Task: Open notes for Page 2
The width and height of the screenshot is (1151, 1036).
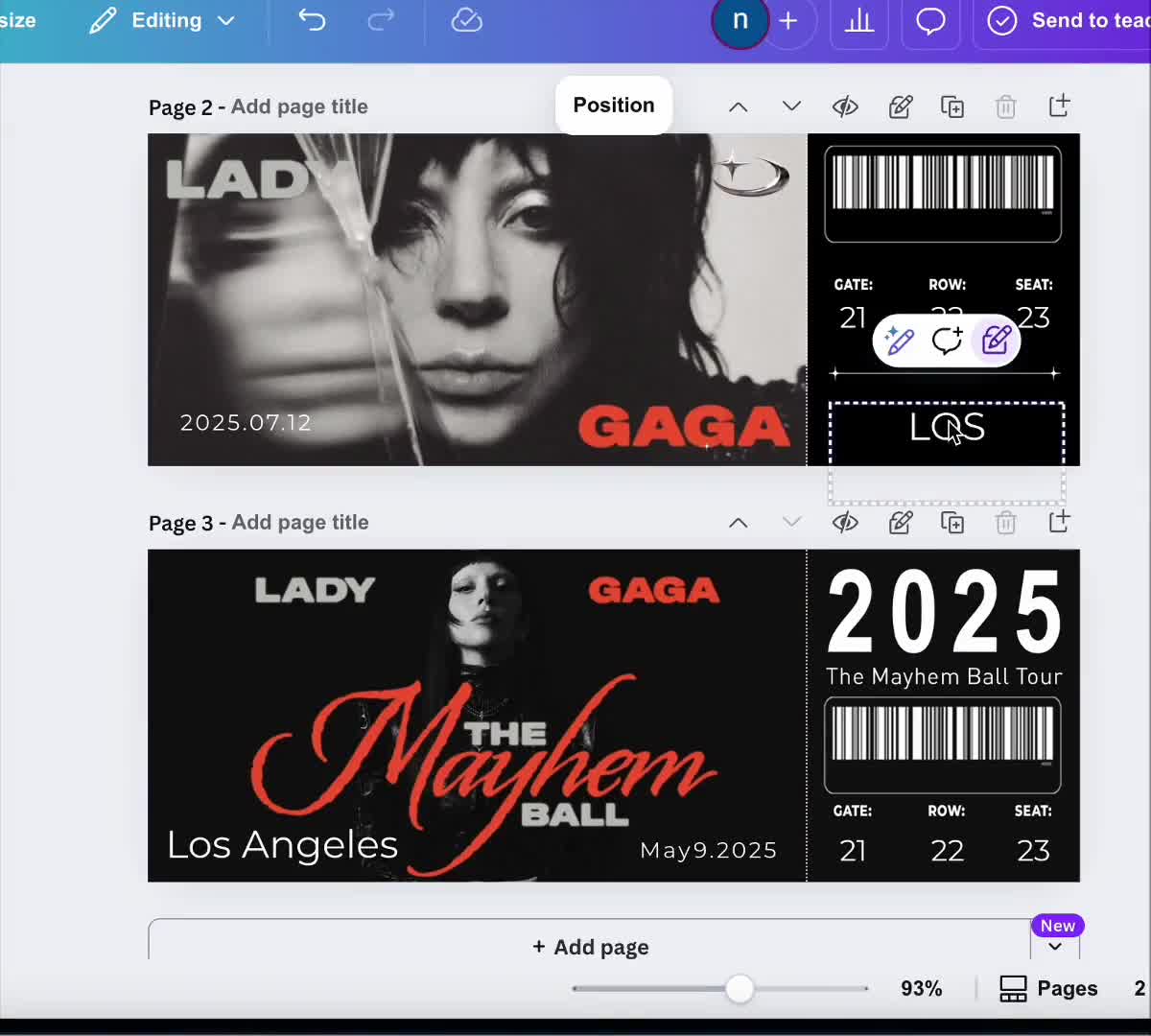Action: click(x=900, y=106)
